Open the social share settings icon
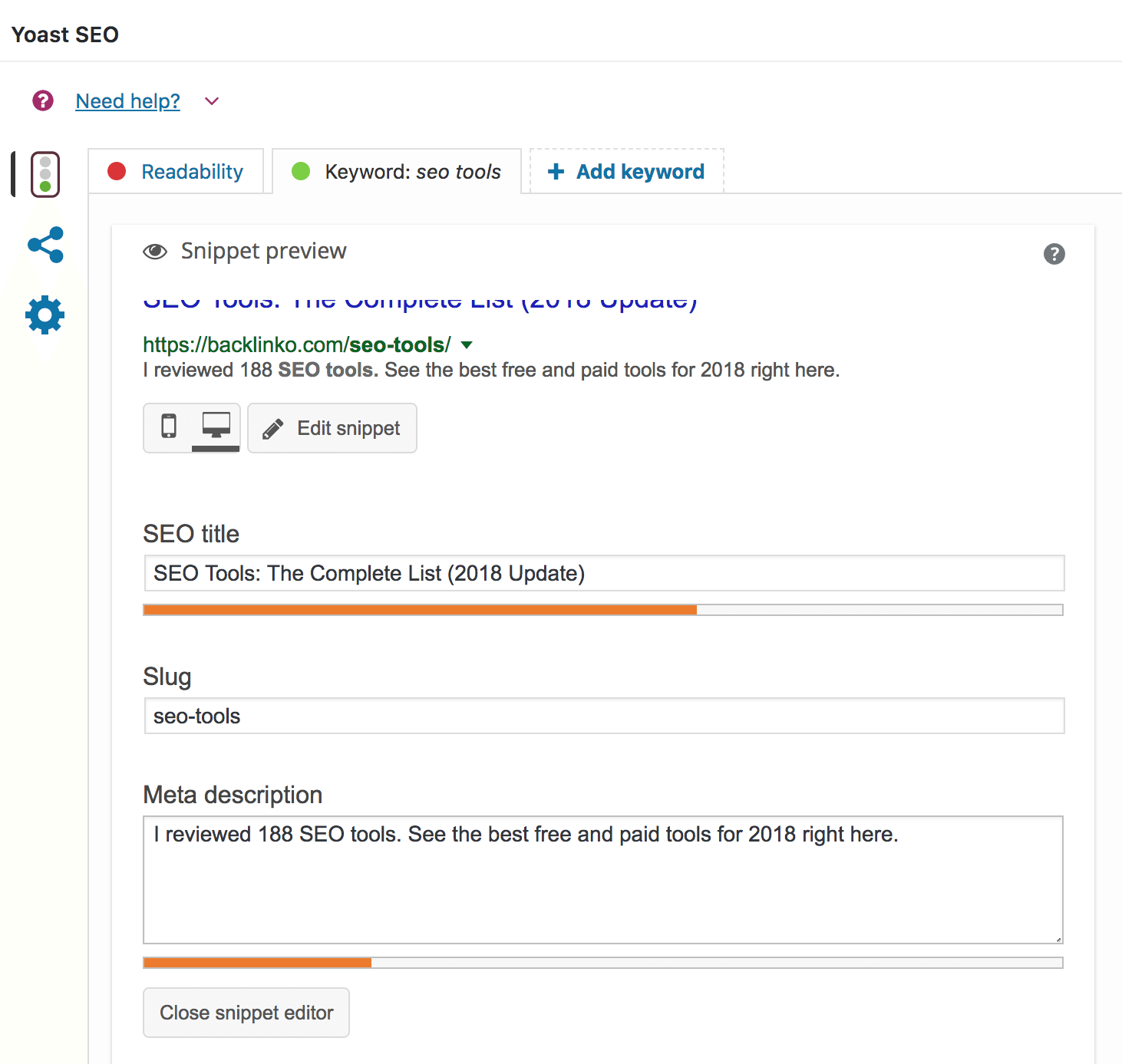Viewport: 1122px width, 1064px height. (x=45, y=245)
